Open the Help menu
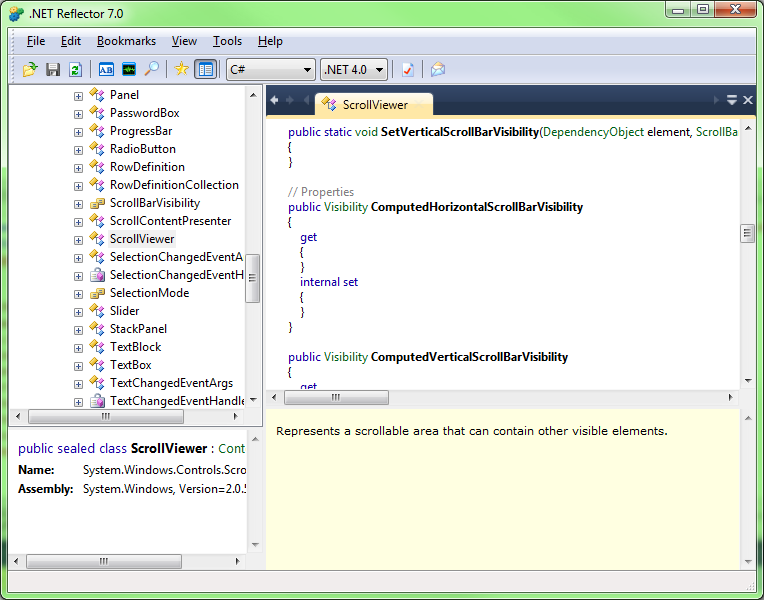This screenshot has width=764, height=600. 270,41
